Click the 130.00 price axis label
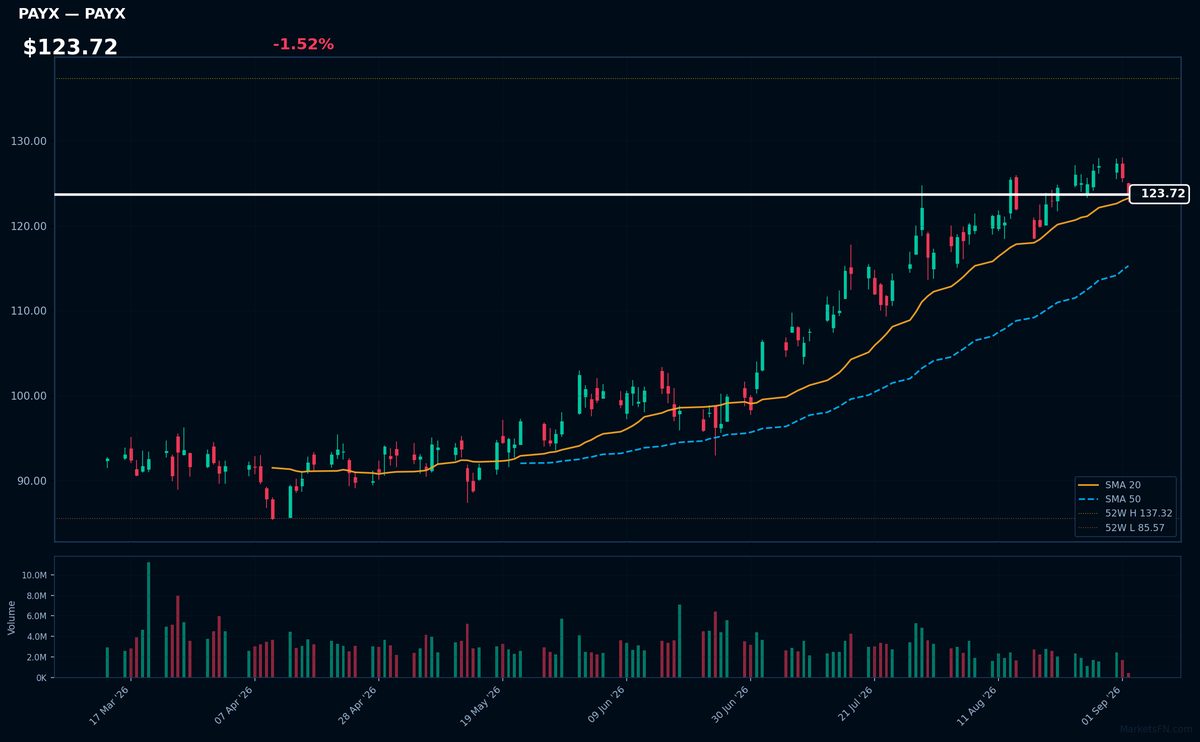The width and height of the screenshot is (1200, 742). pyautogui.click(x=30, y=141)
